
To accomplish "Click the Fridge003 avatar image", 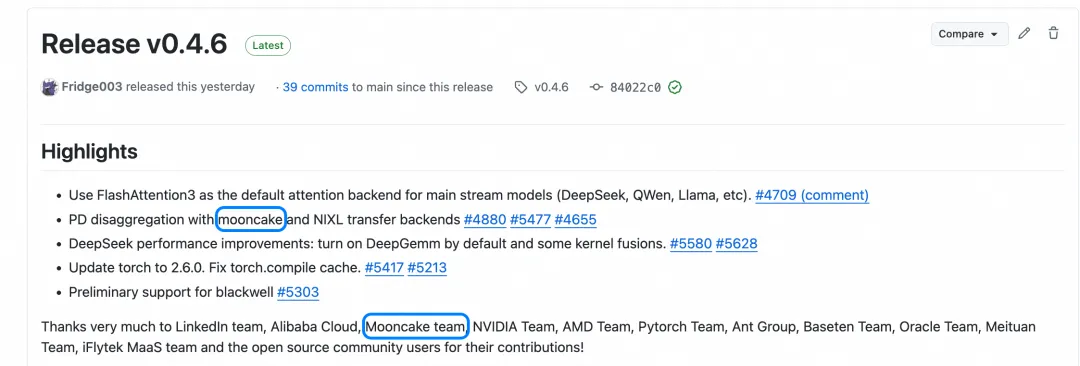I will (x=49, y=88).
